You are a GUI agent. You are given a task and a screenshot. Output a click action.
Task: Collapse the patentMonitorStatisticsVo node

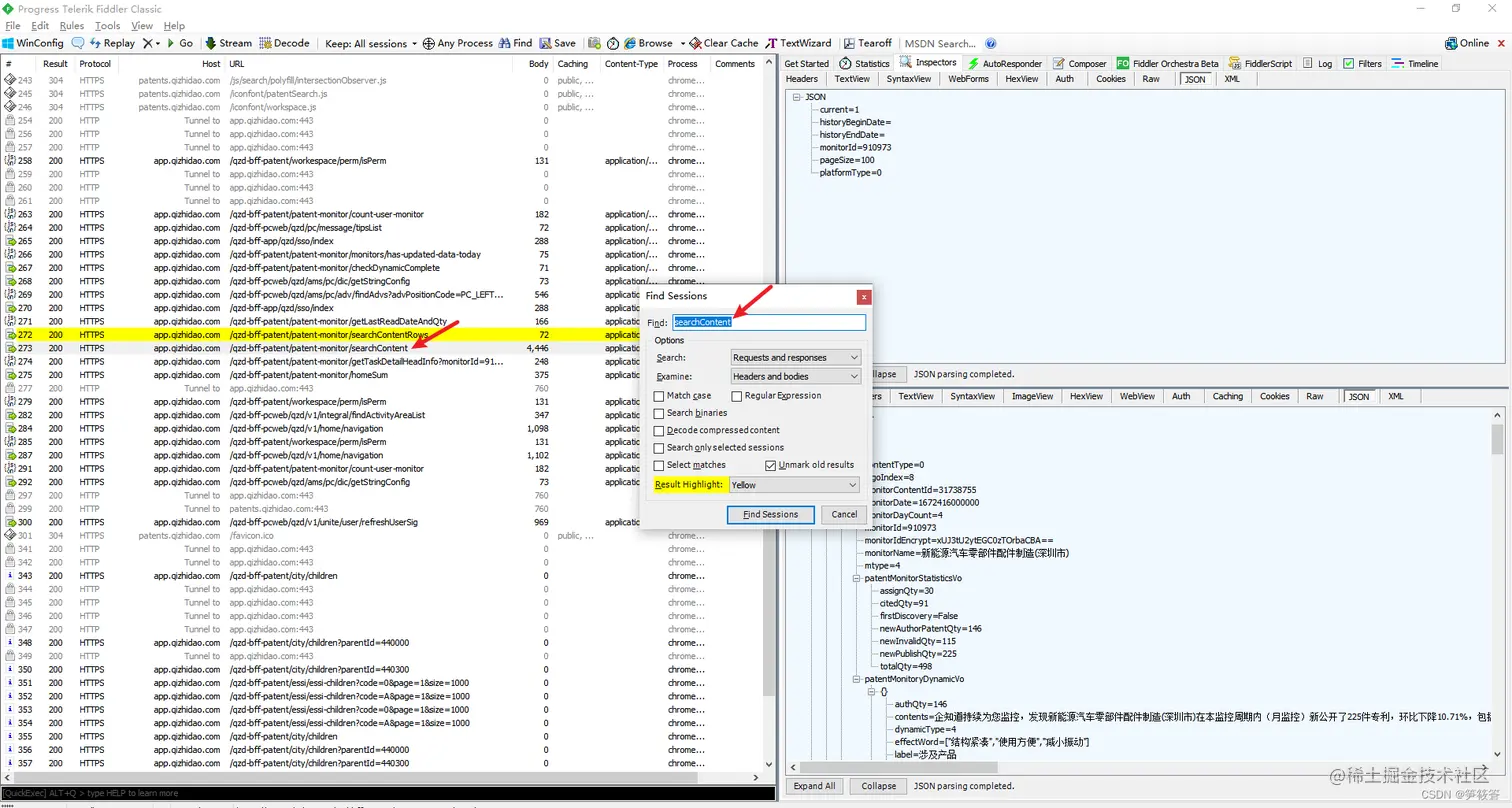click(856, 578)
